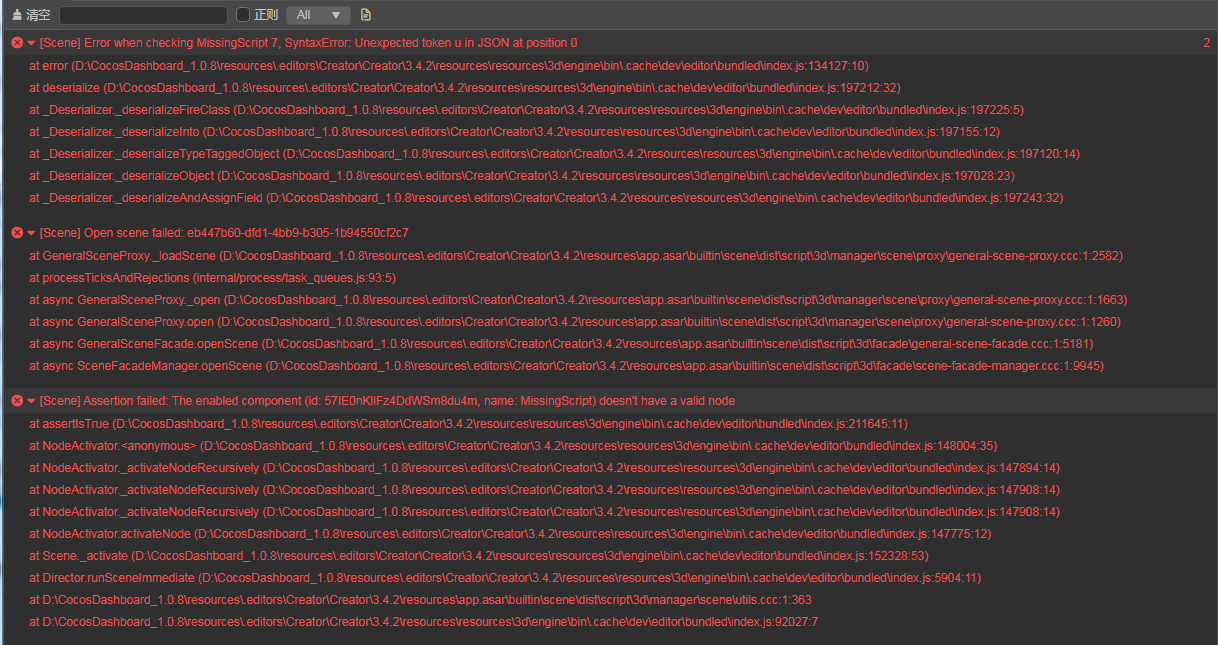Screen dimensions: 1218x645
Task: Select the 'Assertion failed: The enabled component' message
Action: click(x=387, y=401)
